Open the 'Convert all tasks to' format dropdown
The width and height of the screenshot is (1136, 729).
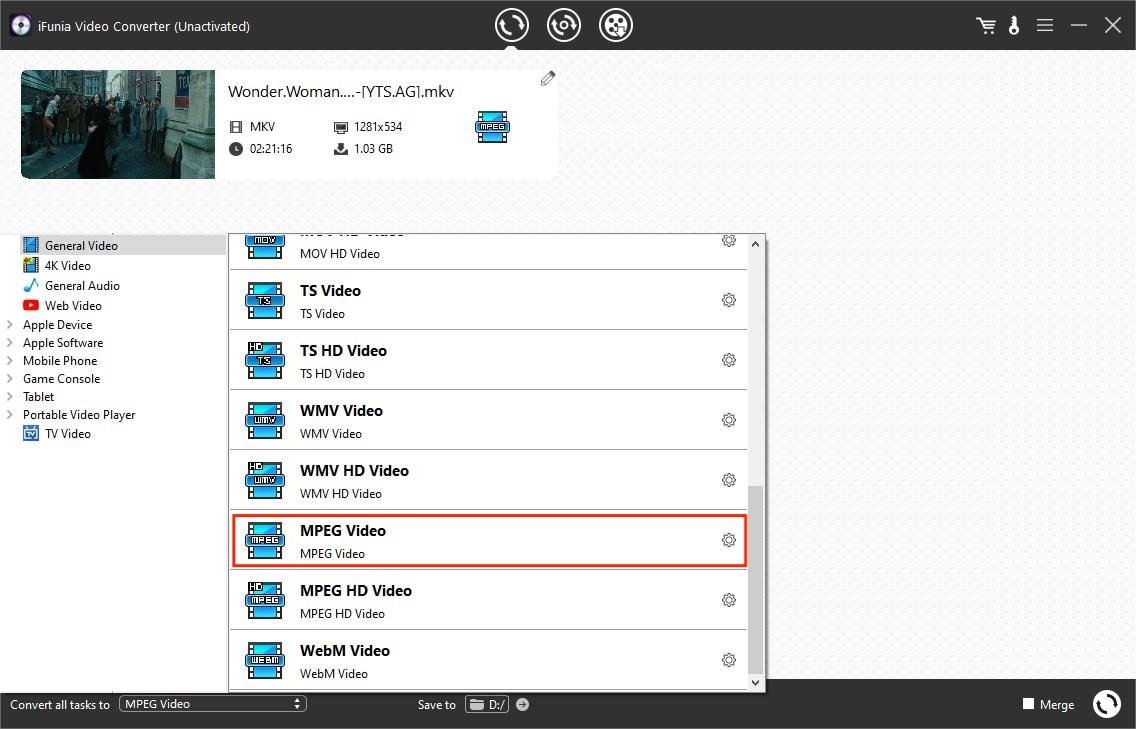pos(212,704)
